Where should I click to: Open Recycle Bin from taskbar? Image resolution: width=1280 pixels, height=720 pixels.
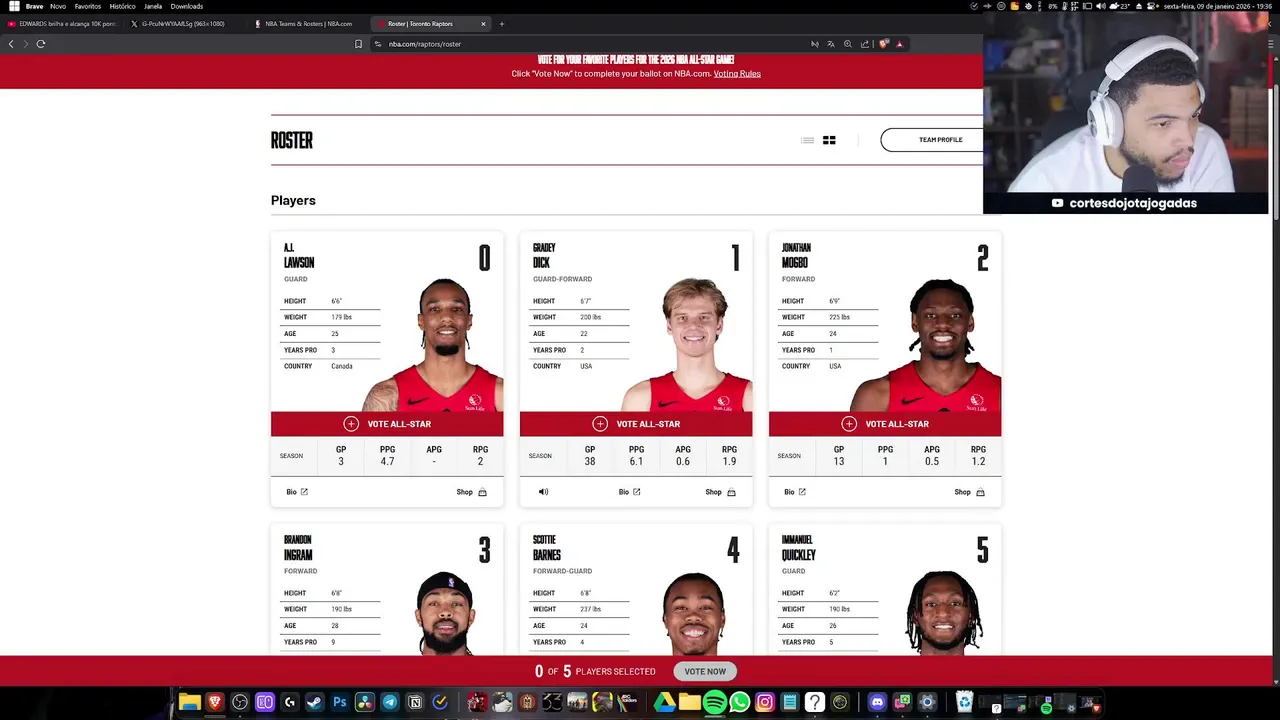pyautogui.click(x=964, y=703)
